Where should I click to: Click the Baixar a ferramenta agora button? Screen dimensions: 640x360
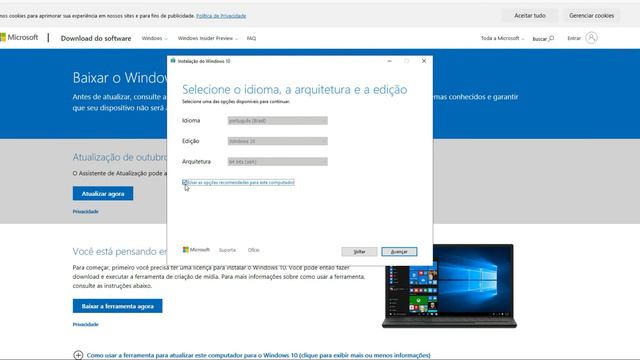pyautogui.click(x=118, y=306)
